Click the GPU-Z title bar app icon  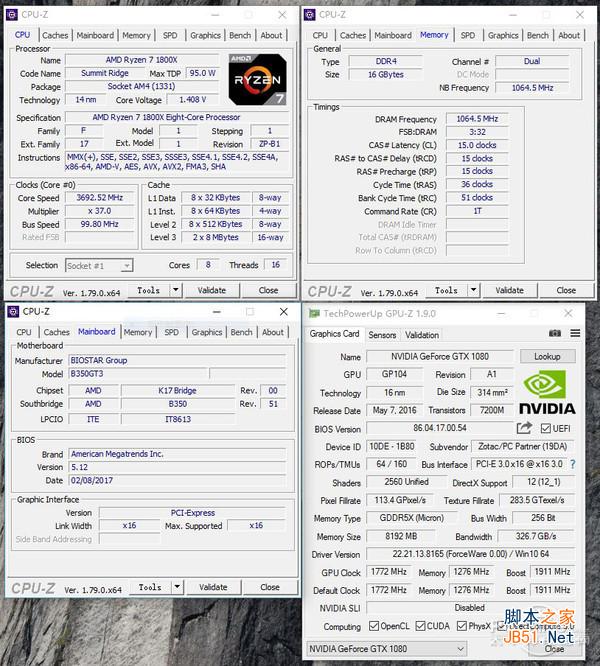(x=314, y=314)
